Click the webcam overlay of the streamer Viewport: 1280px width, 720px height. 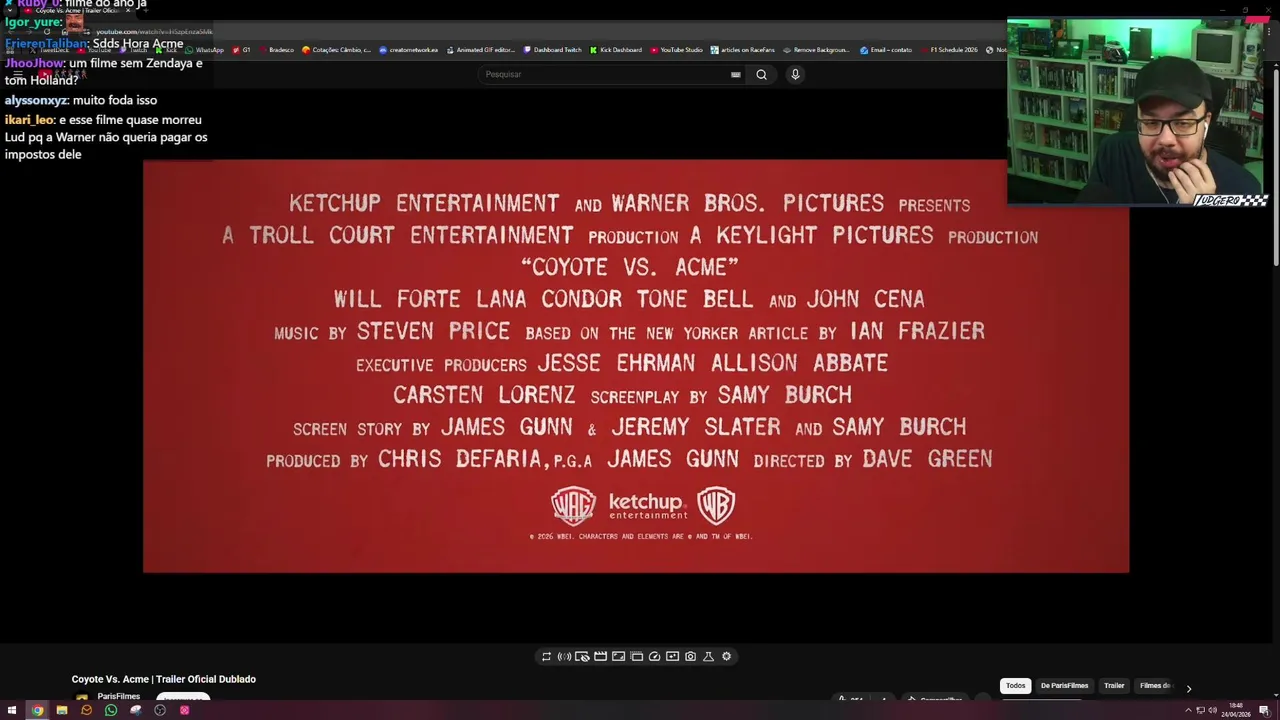1138,112
